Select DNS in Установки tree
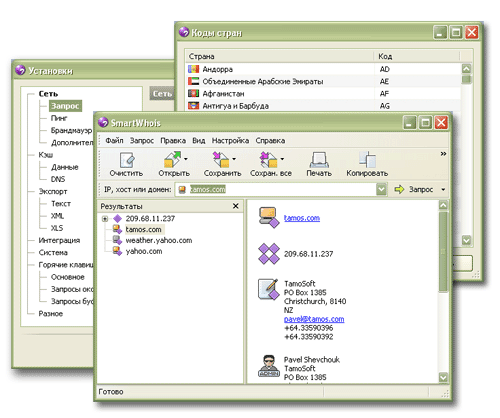 pyautogui.click(x=58, y=179)
